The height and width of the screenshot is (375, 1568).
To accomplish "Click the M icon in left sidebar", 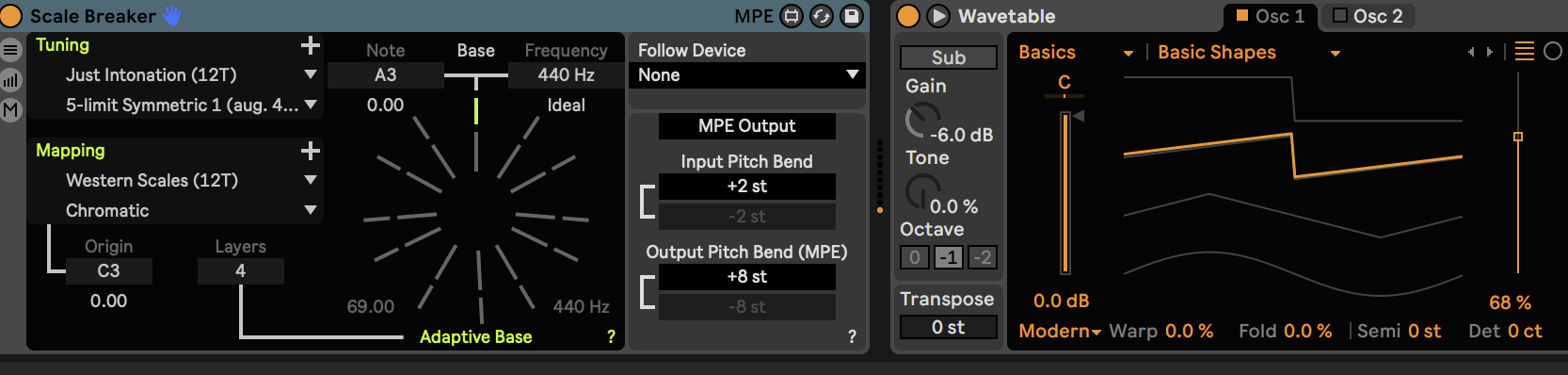I will (10, 109).
